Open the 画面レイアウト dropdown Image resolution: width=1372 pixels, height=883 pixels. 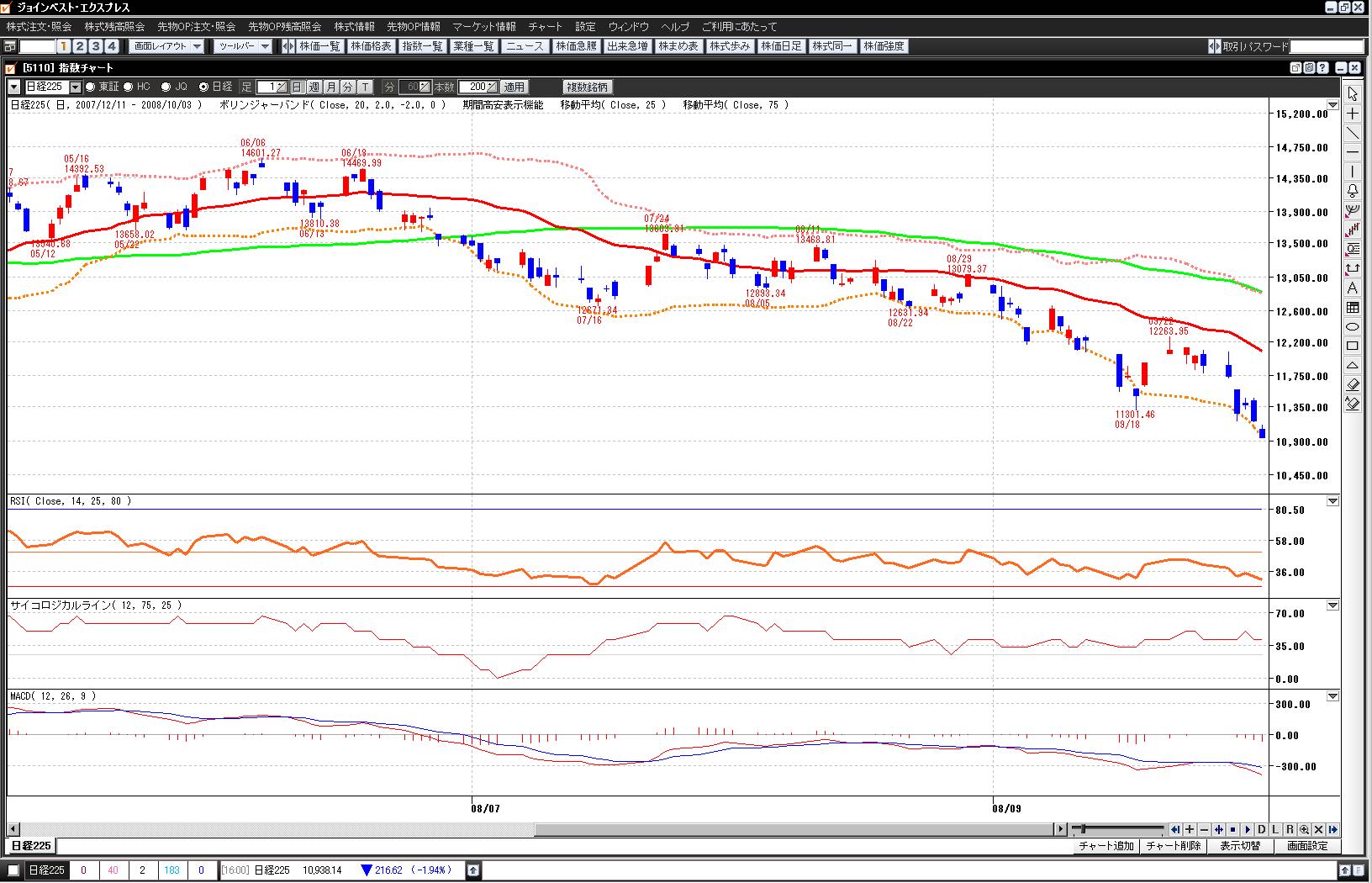(197, 46)
